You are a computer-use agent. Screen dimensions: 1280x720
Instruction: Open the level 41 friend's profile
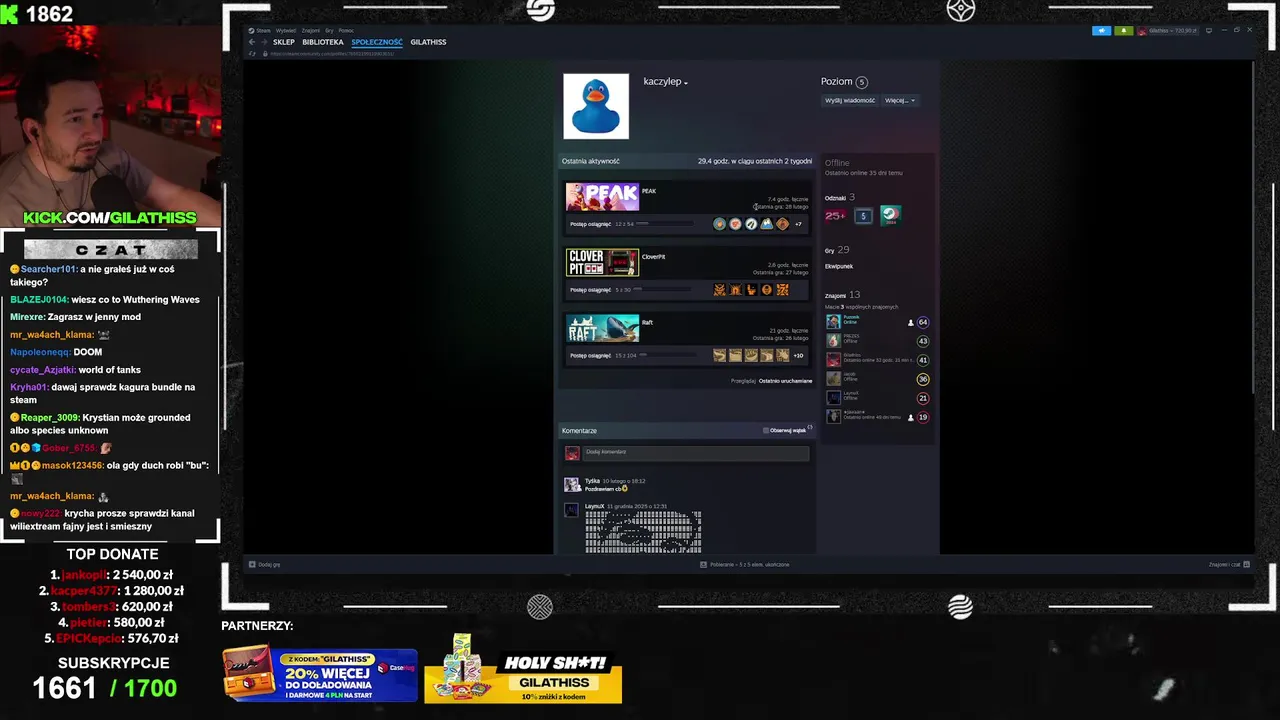877,360
